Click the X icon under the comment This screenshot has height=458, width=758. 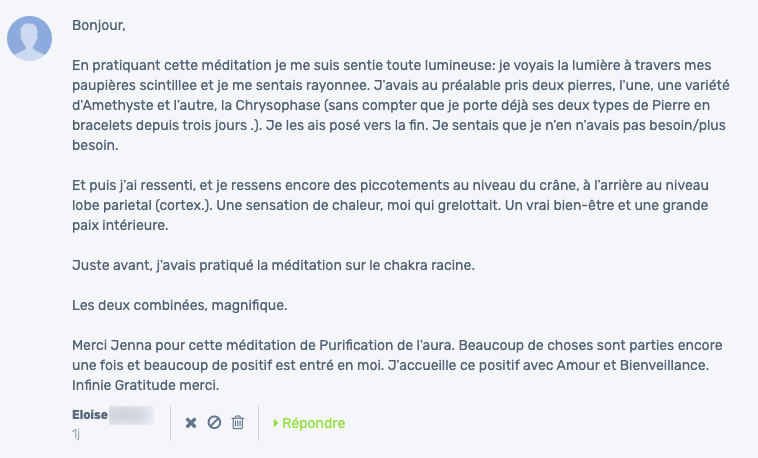coord(191,423)
